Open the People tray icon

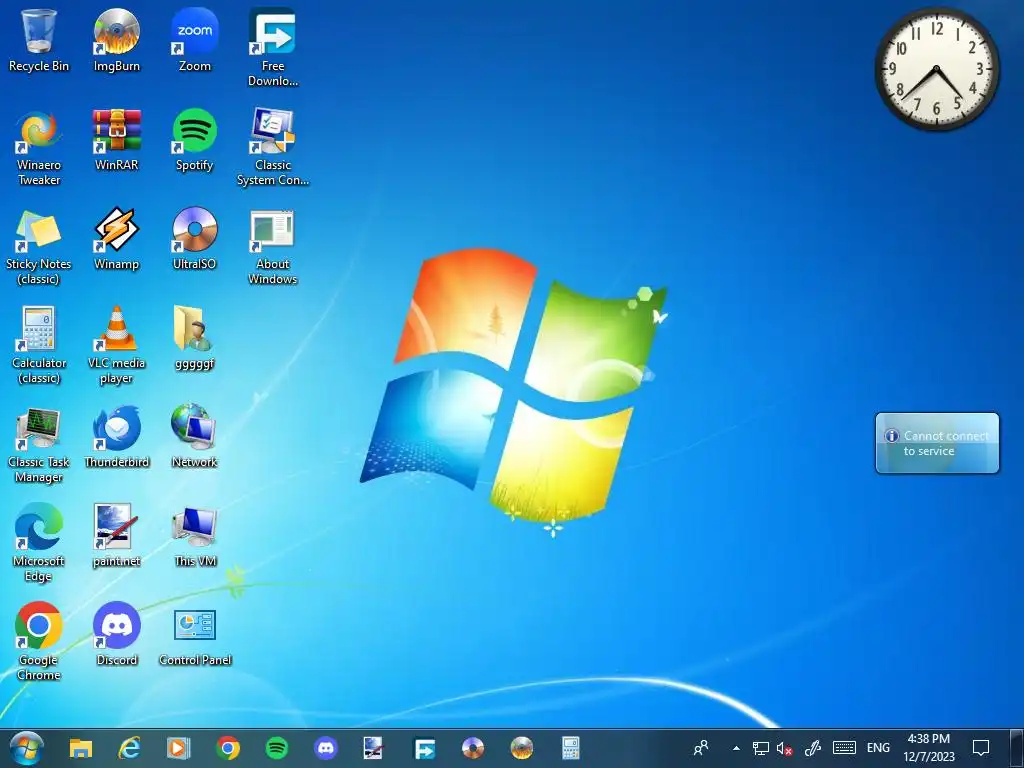(701, 748)
